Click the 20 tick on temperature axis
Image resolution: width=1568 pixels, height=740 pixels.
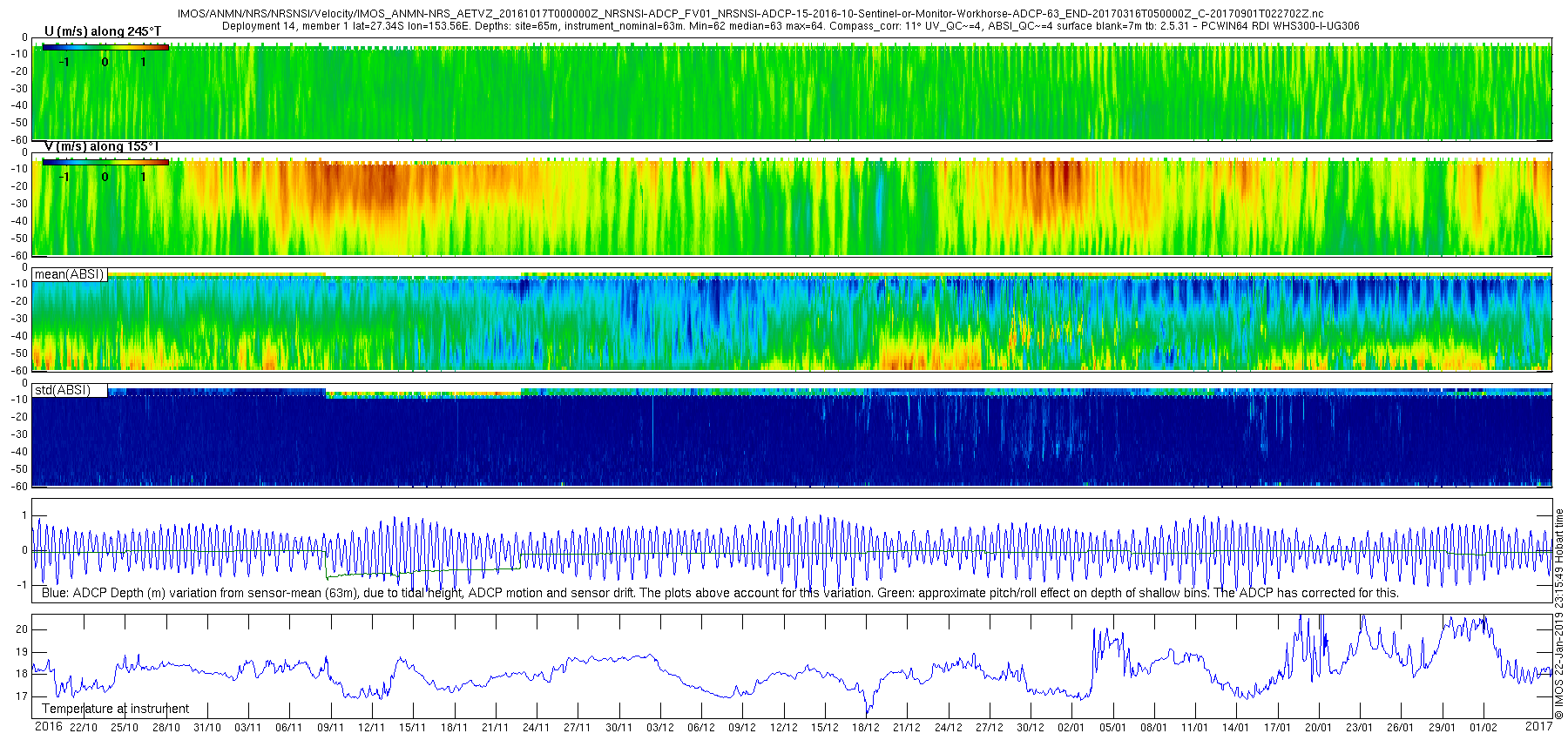pos(23,629)
